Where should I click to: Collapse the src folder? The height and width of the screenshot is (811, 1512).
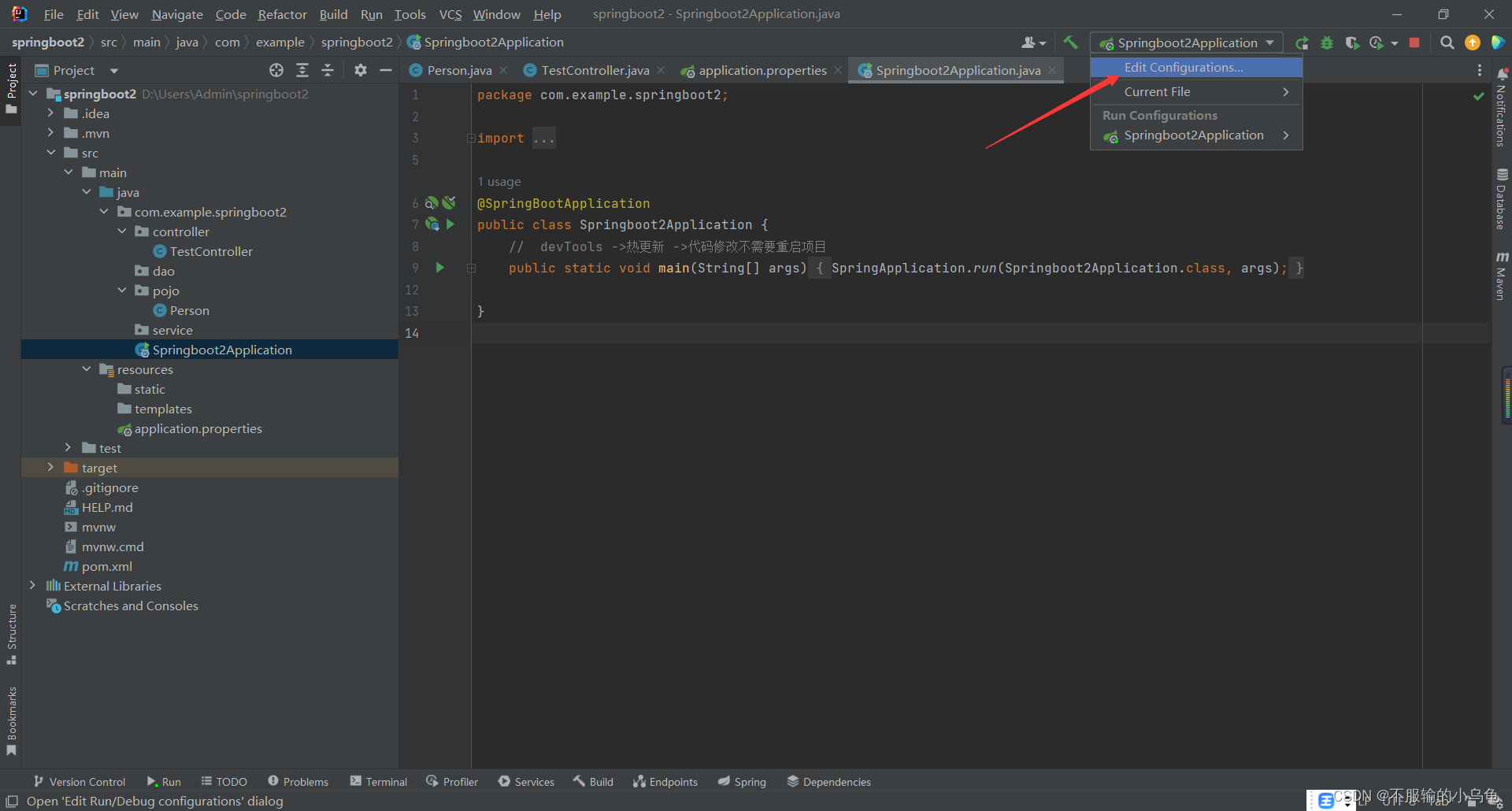click(x=50, y=153)
